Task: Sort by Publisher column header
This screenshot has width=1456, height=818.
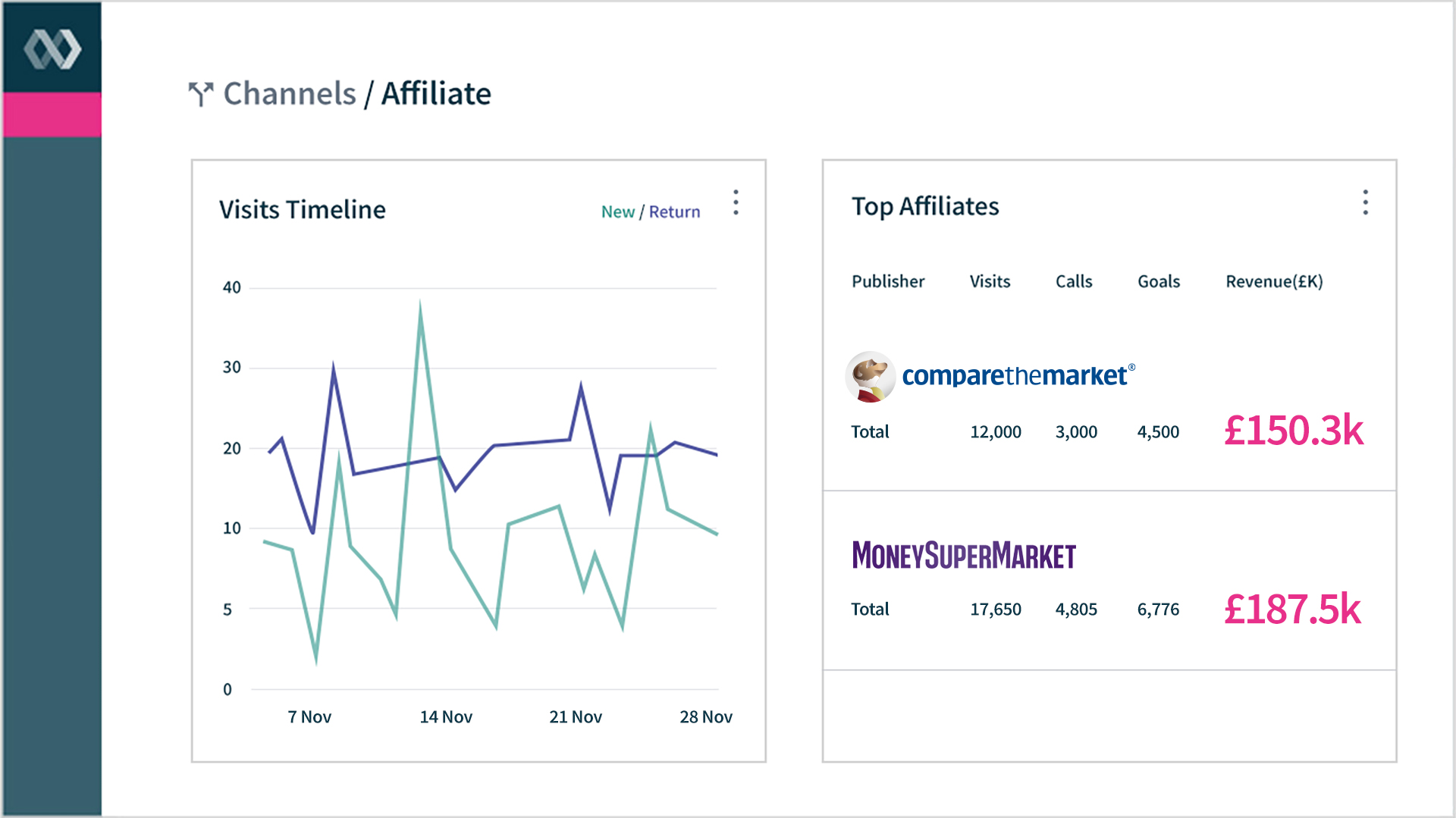Action: [888, 281]
